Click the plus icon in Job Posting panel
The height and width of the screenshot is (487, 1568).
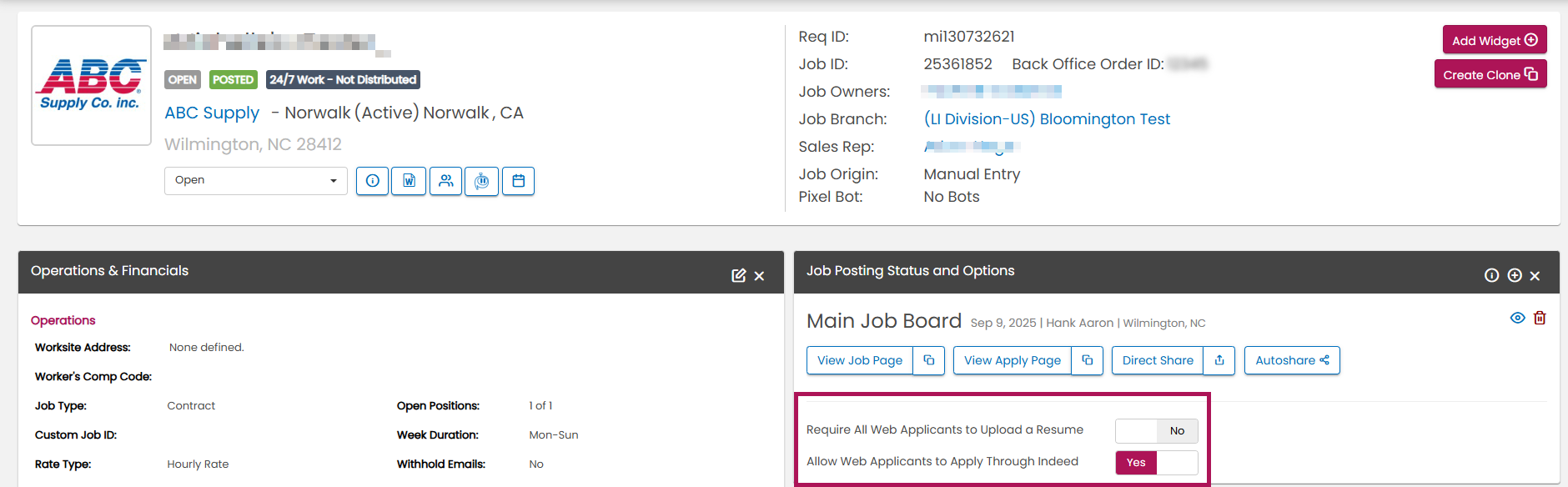point(1515,275)
